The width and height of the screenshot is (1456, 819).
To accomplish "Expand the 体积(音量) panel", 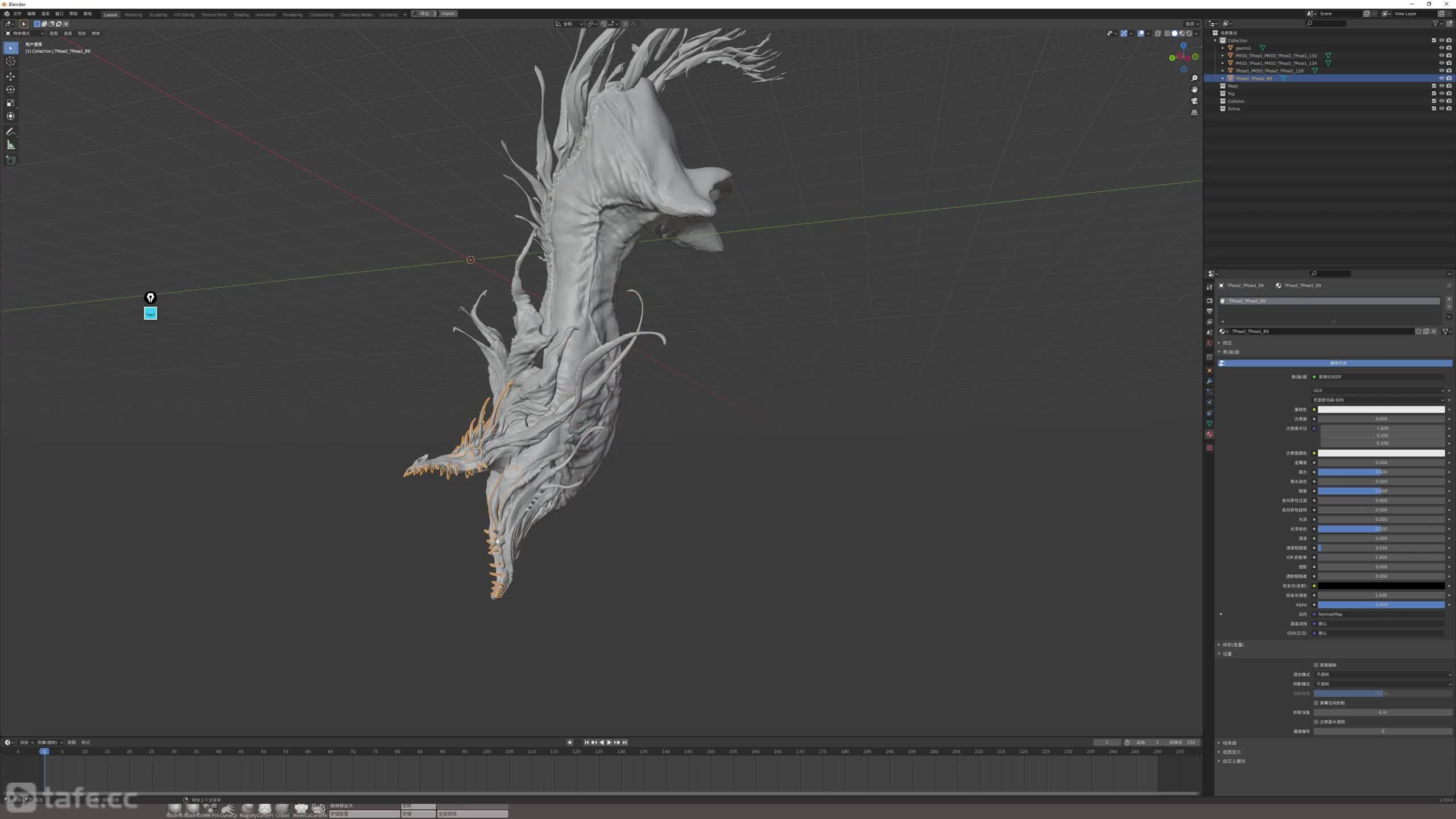I will point(1233,645).
